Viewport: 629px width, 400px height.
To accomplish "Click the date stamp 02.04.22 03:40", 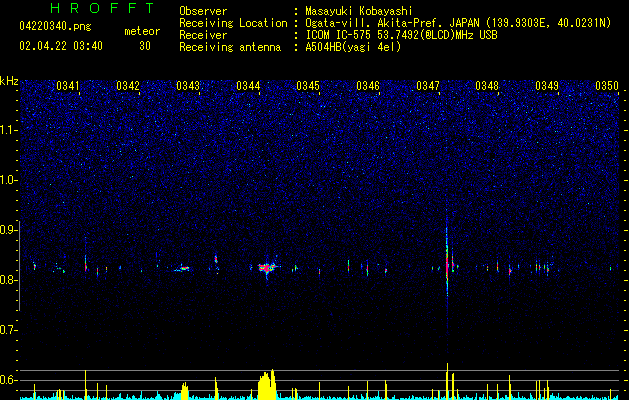I will tap(61, 46).
